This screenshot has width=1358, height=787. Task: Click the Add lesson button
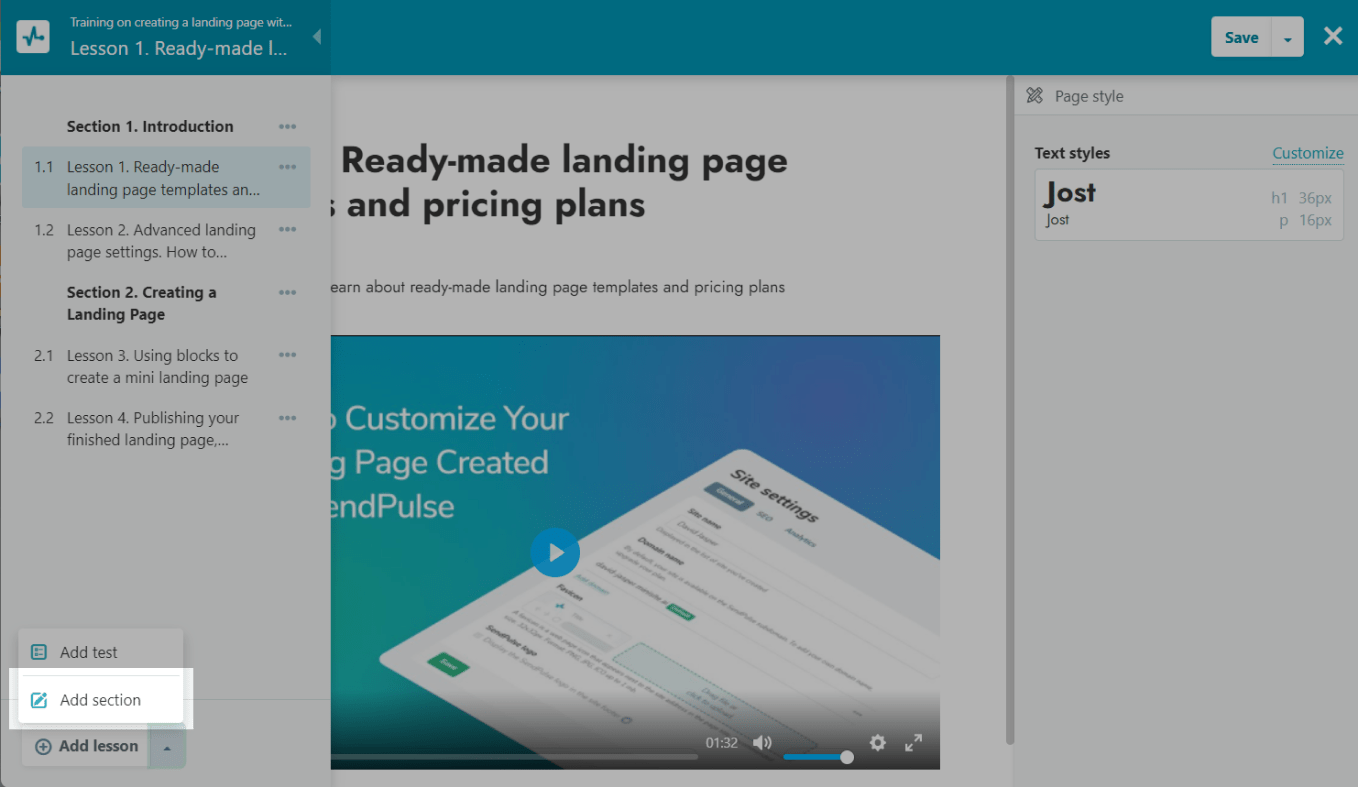(87, 747)
